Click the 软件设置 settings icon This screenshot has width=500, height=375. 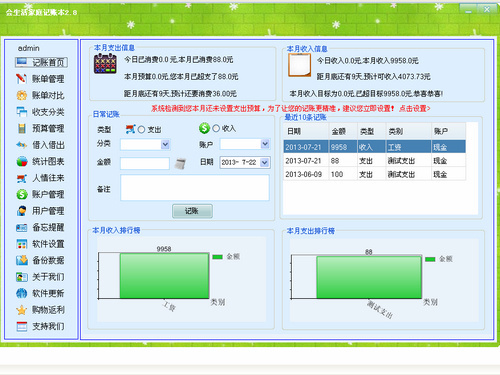[x=22, y=244]
